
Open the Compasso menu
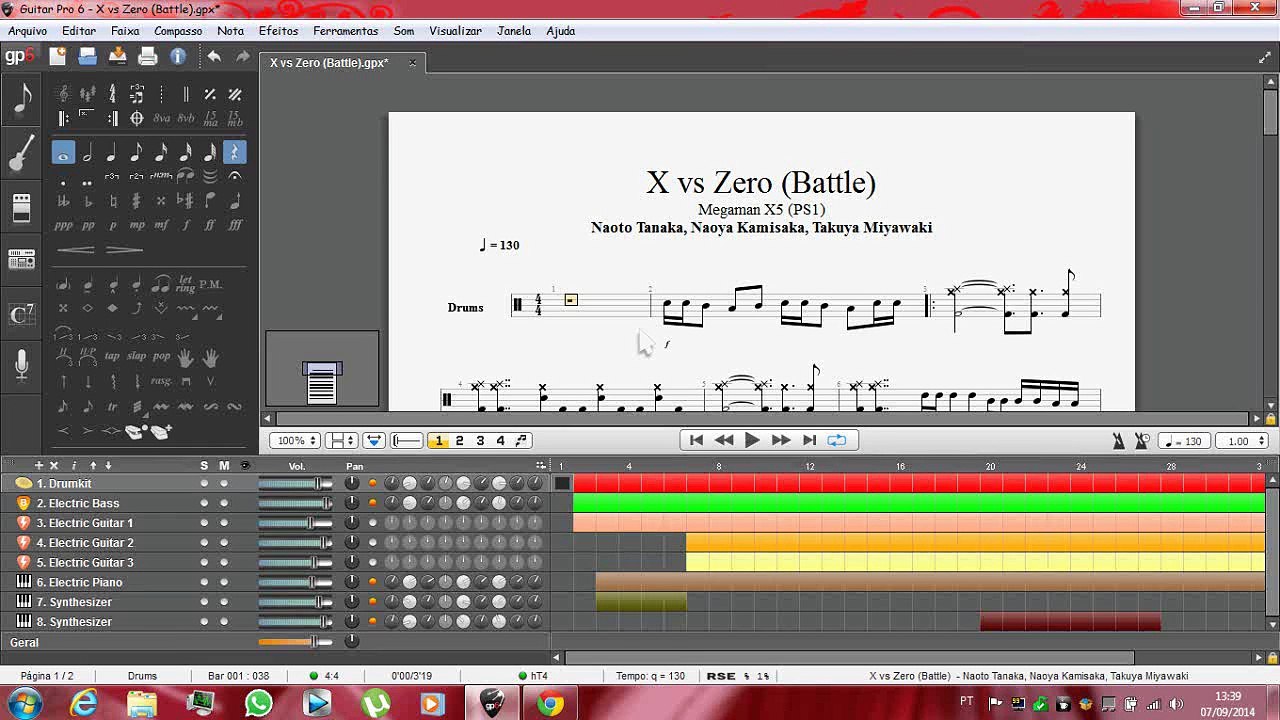coord(178,31)
